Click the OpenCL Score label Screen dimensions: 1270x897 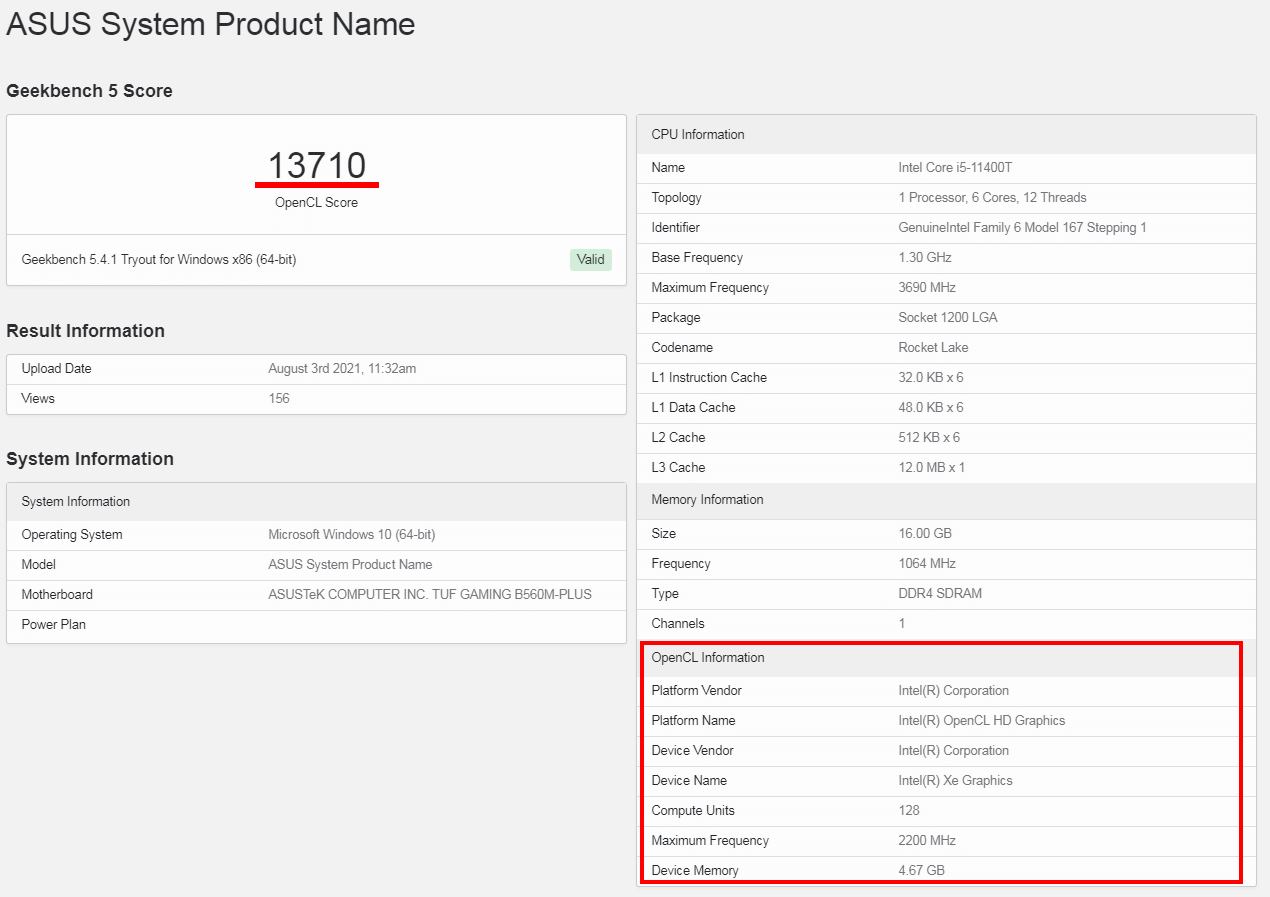click(x=316, y=202)
